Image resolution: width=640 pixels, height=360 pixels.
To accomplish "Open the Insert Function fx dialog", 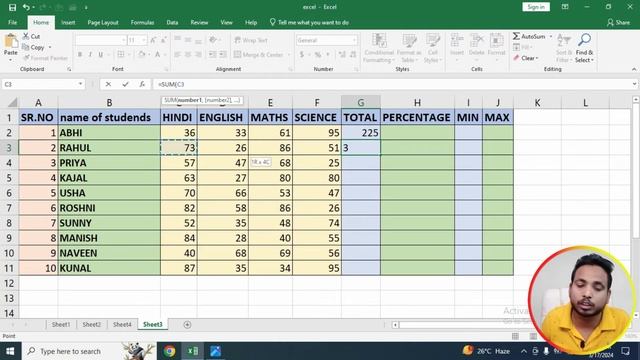I will pyautogui.click(x=142, y=84).
